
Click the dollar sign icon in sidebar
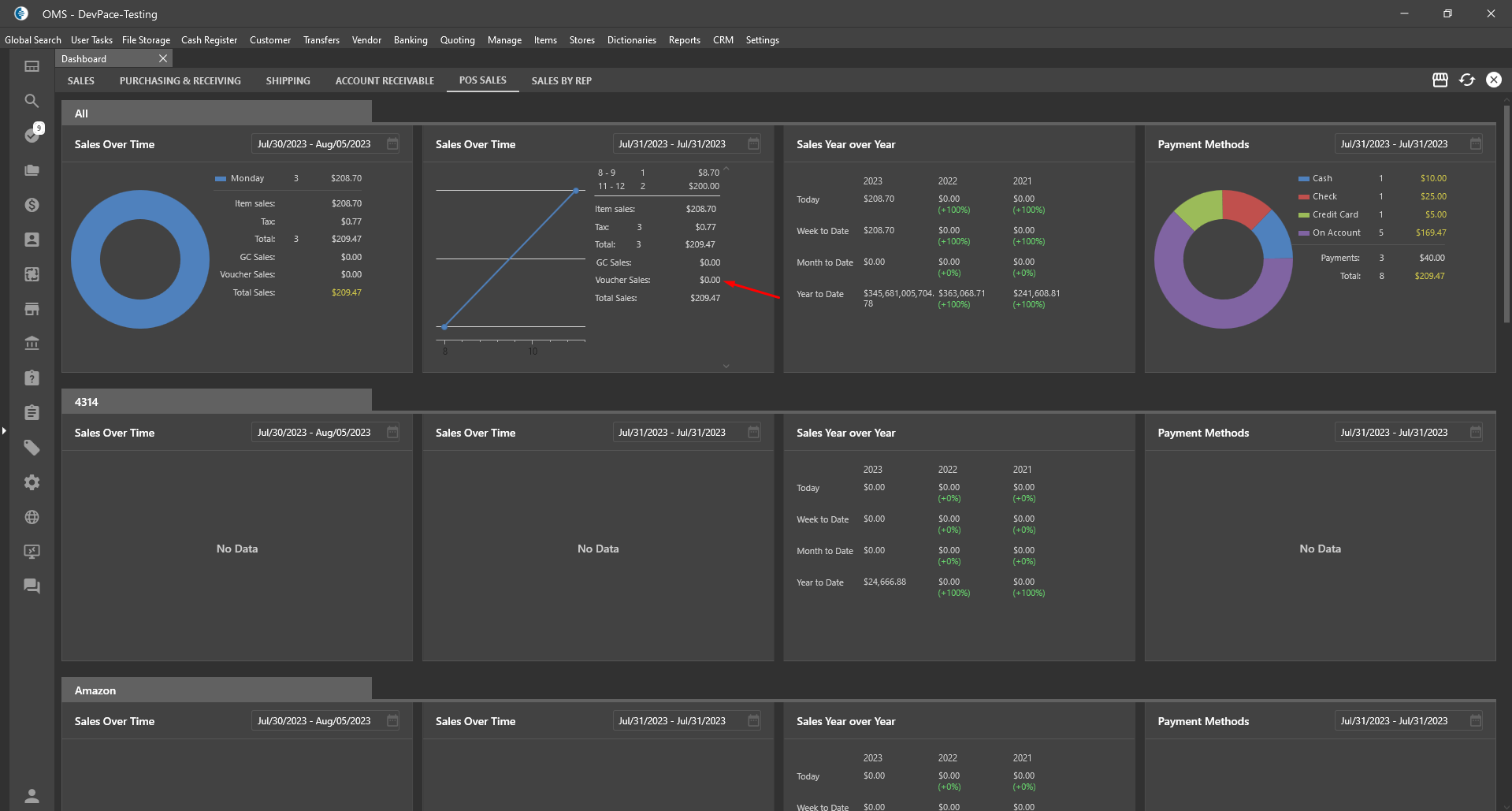coord(32,205)
